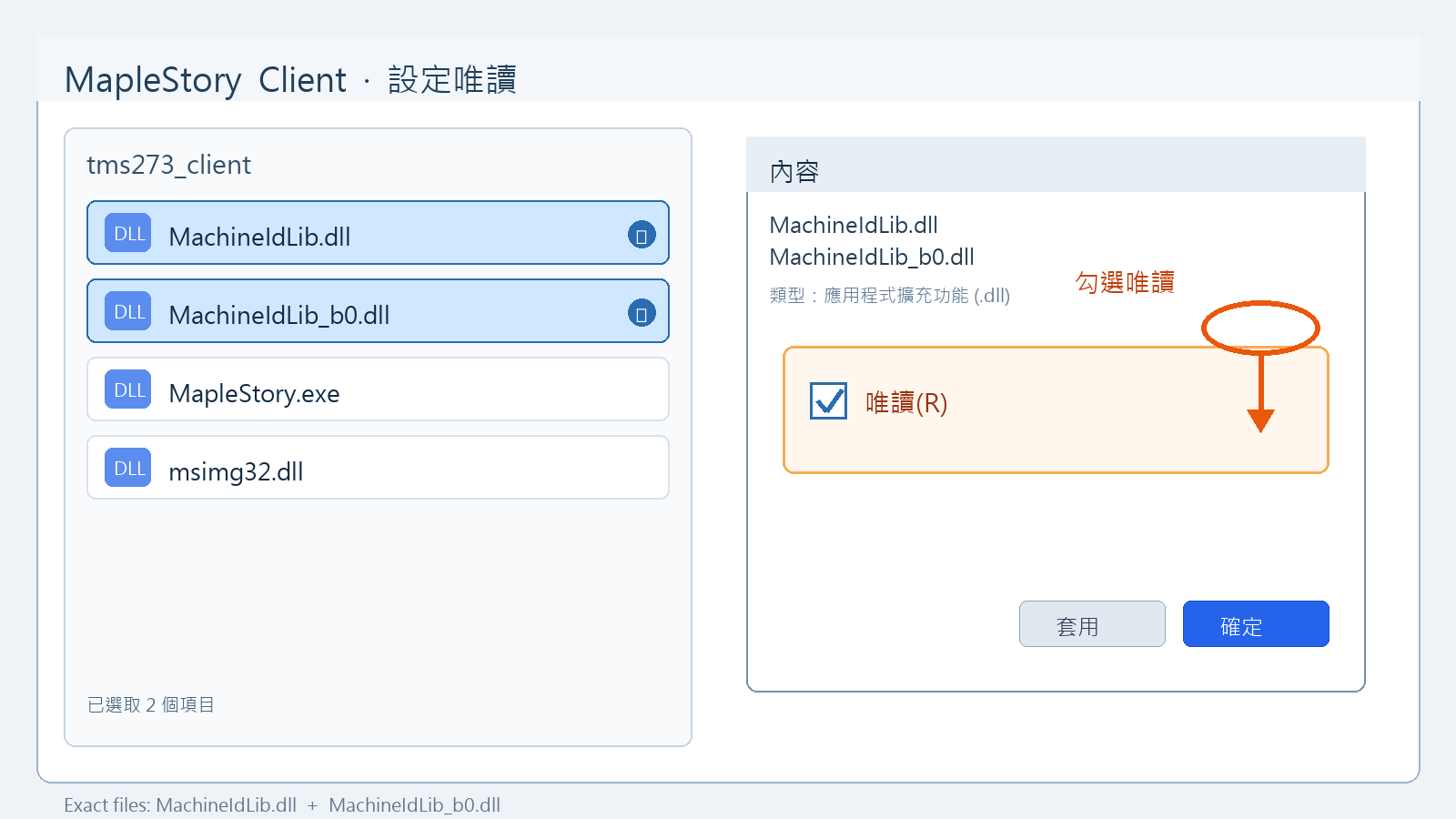Click the 唯讀(R) label text
Image resolution: width=1456 pixels, height=819 pixels.
tap(906, 402)
